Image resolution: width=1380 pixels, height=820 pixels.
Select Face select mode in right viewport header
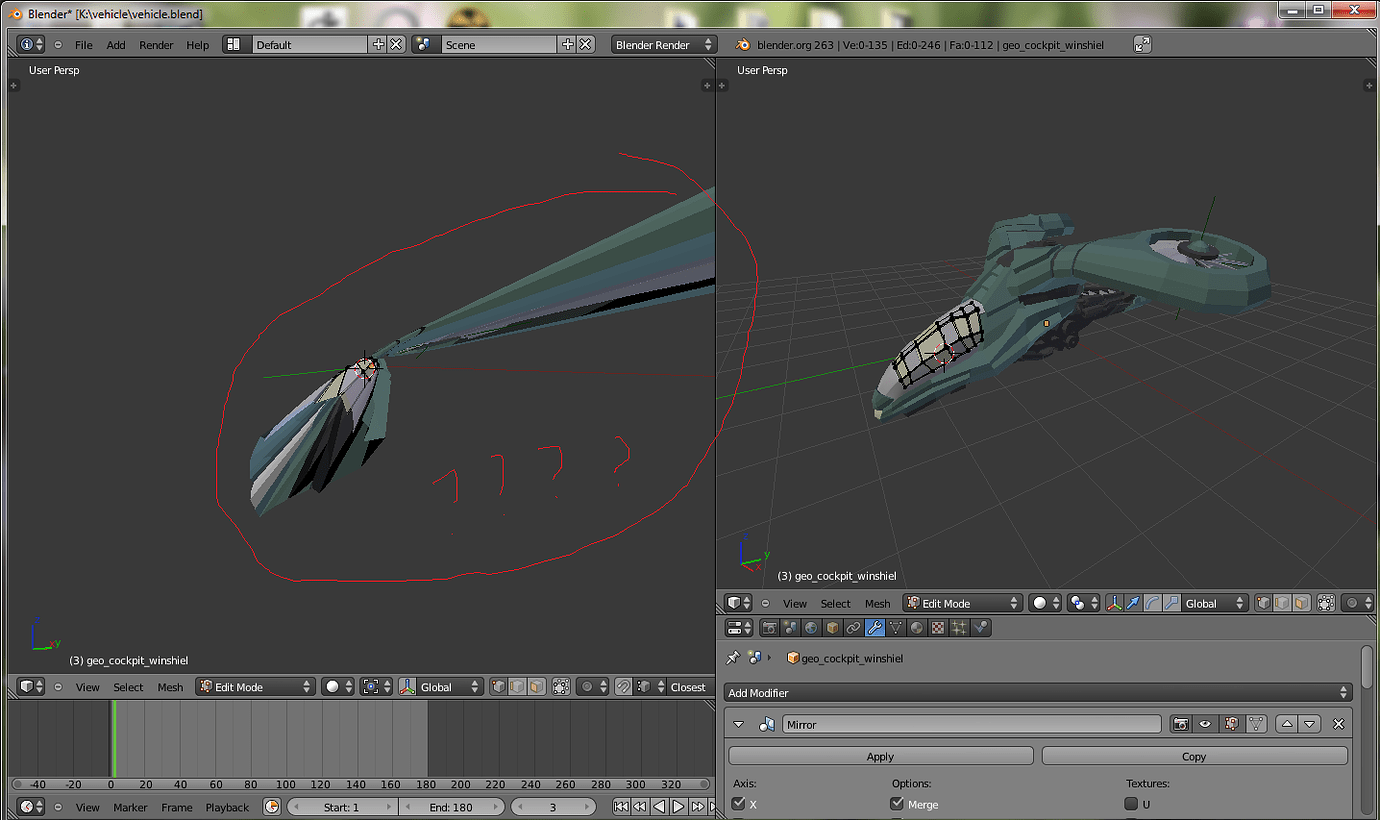[1301, 603]
